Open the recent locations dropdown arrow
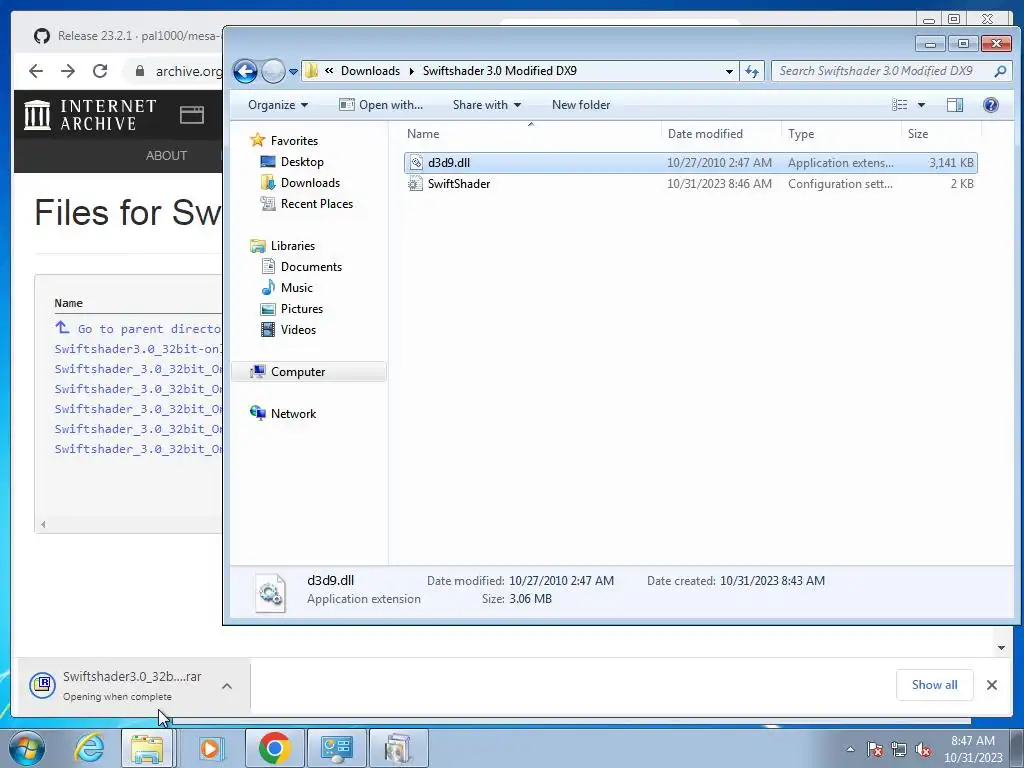This screenshot has height=768, width=1024. tap(293, 72)
